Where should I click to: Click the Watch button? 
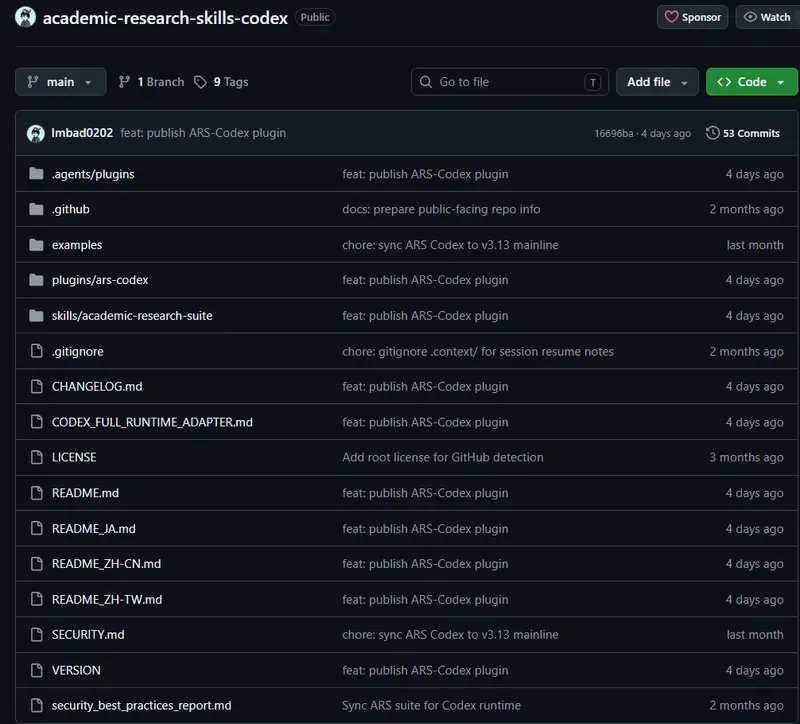pyautogui.click(x=767, y=17)
